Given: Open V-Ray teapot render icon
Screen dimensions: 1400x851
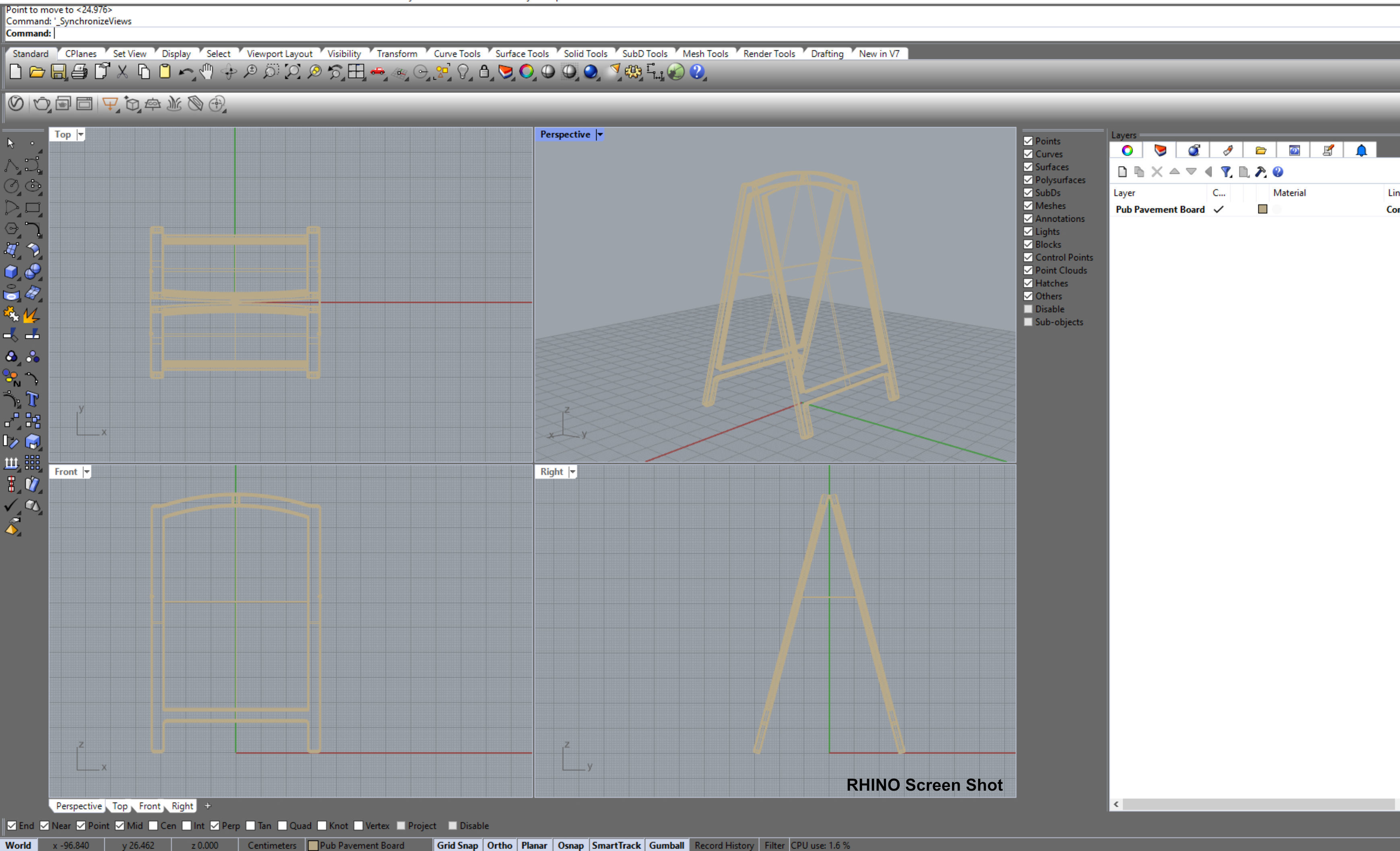Looking at the screenshot, I should point(41,104).
